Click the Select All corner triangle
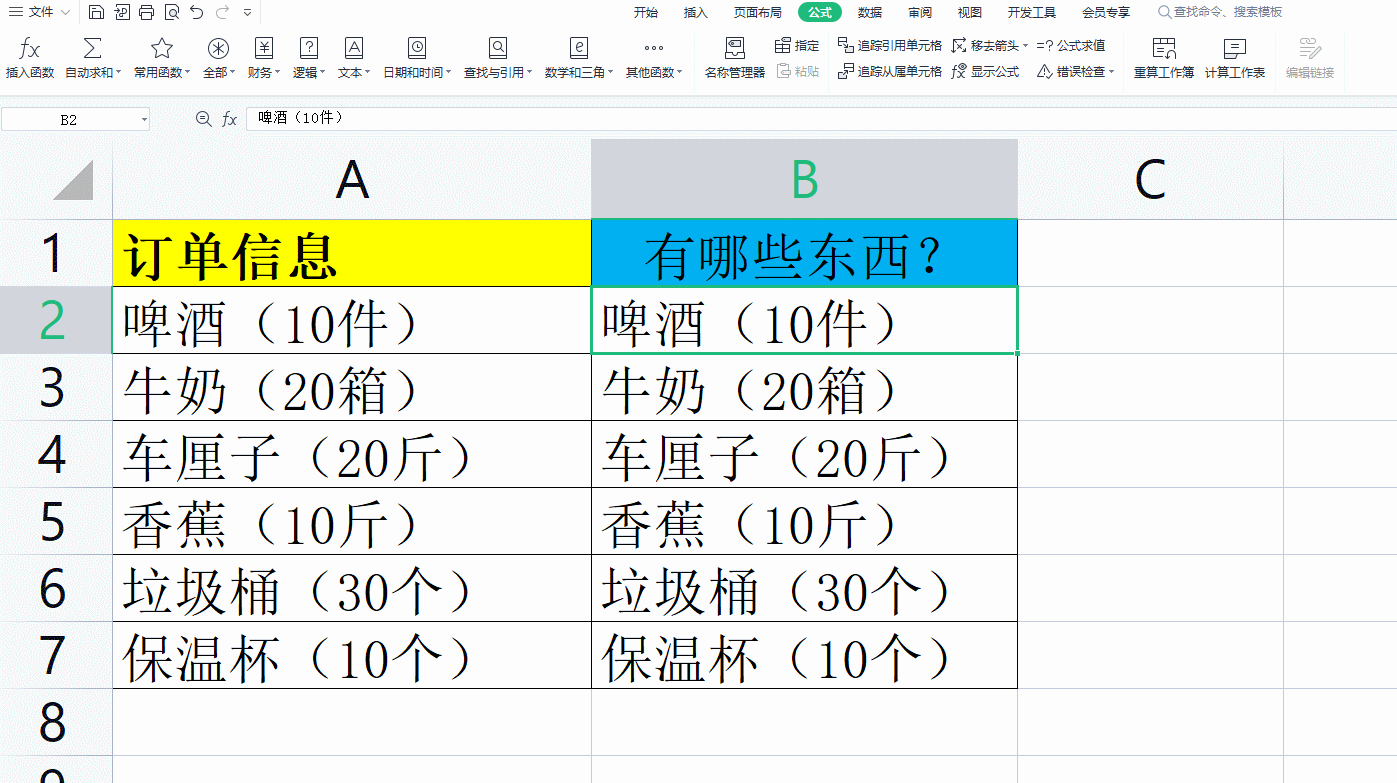 point(72,180)
